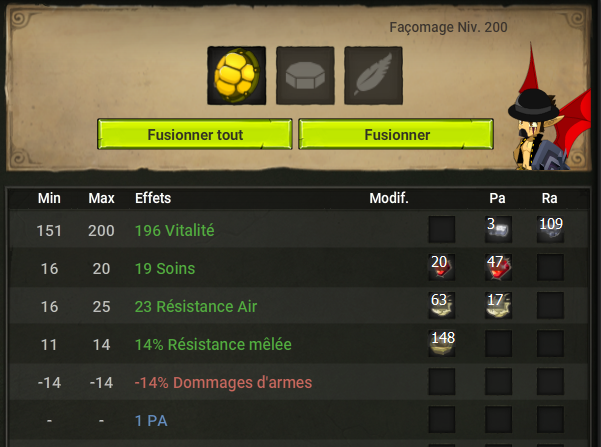This screenshot has width=601, height=447.
Task: Use the Pa Vitalité rune with count 3
Action: (x=498, y=229)
